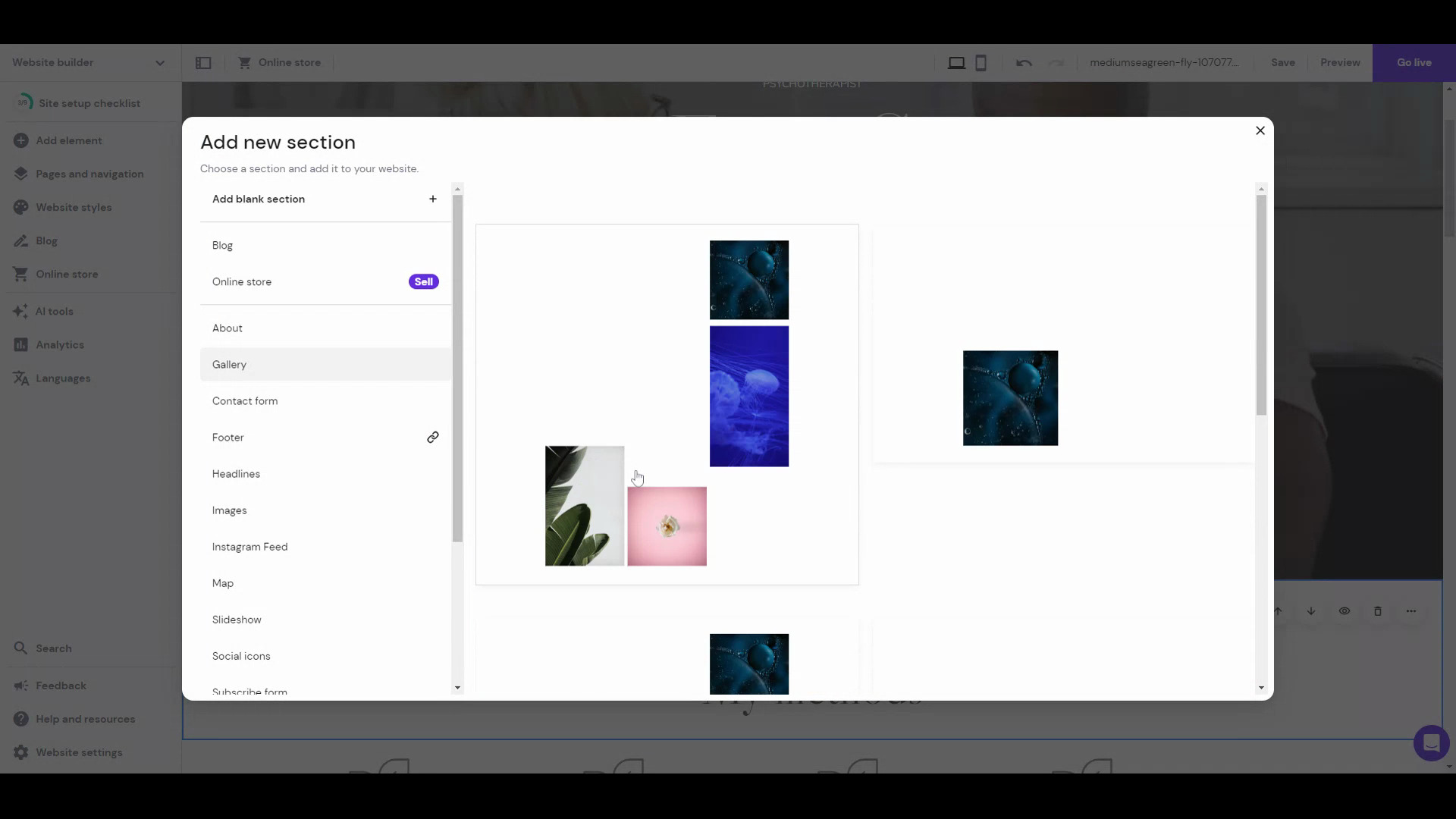Select Slideshow section category
Screen dimensions: 1456x819
tap(237, 620)
